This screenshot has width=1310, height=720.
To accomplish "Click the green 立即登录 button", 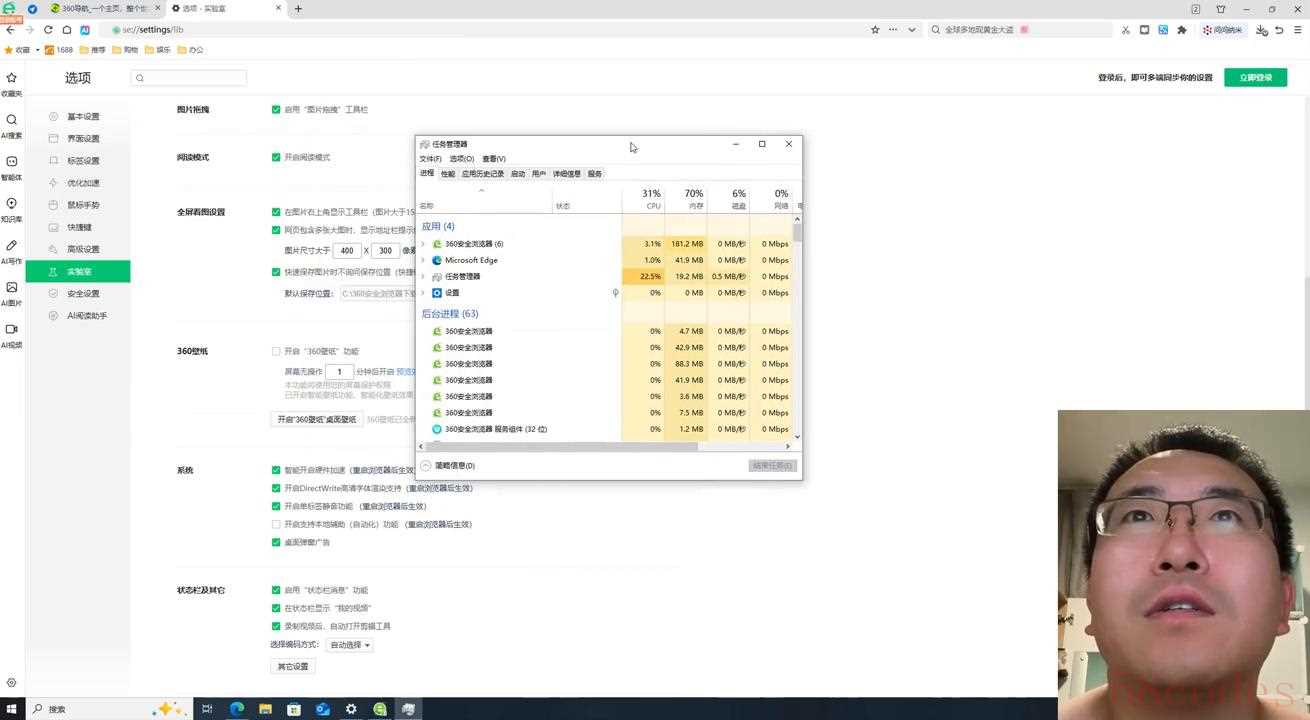I will [x=1255, y=77].
